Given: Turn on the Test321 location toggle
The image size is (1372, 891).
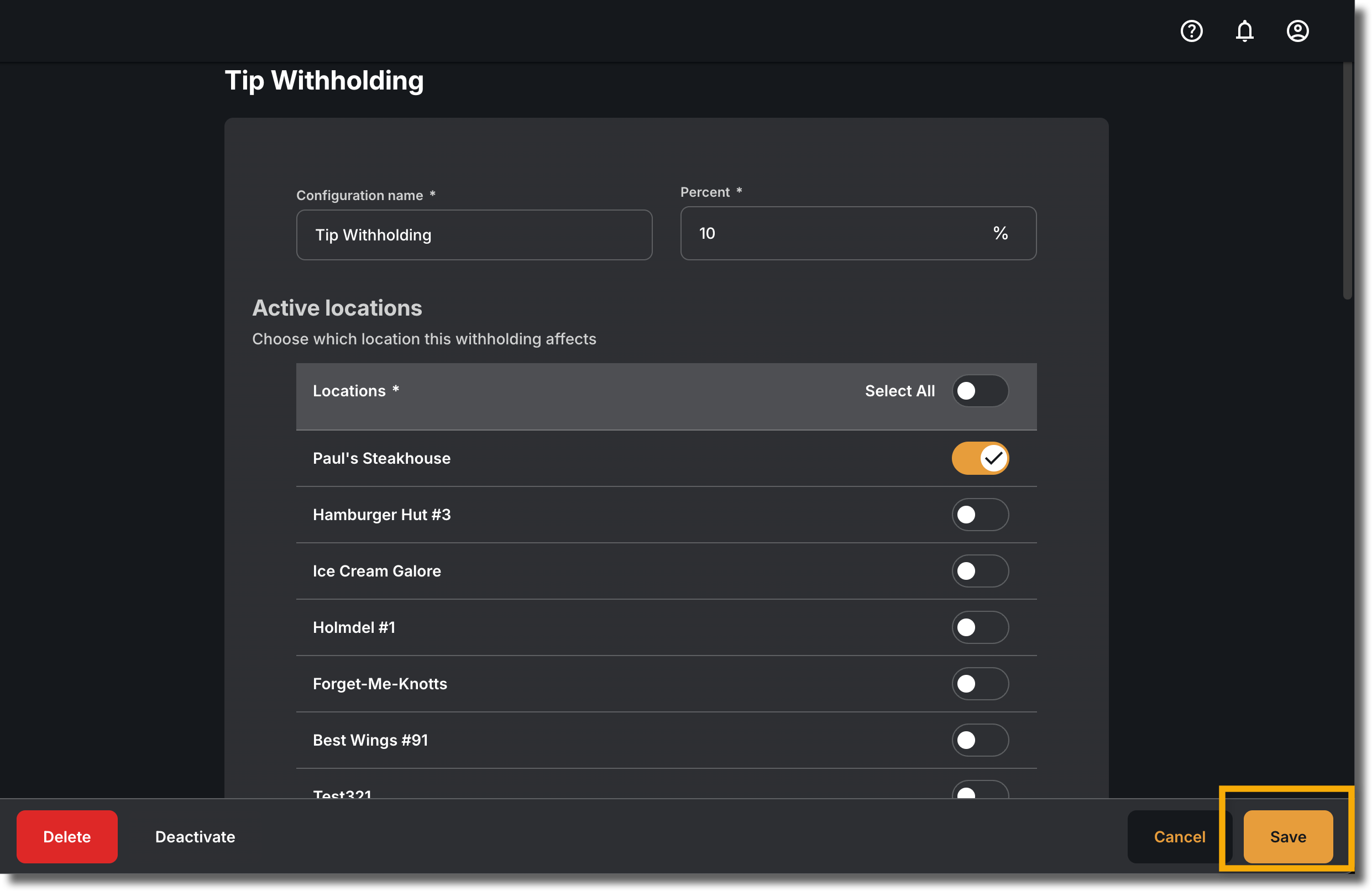Looking at the screenshot, I should pos(980,789).
